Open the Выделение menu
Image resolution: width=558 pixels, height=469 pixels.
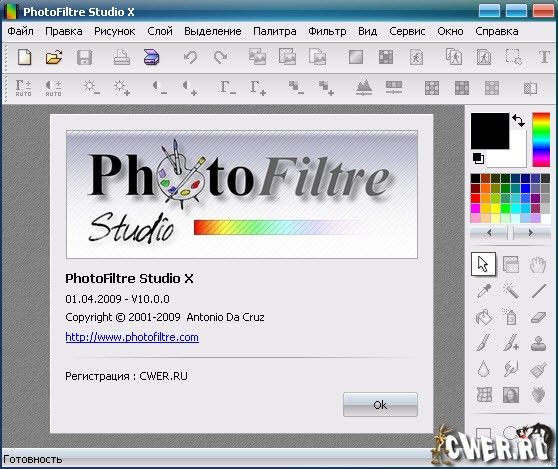click(212, 31)
